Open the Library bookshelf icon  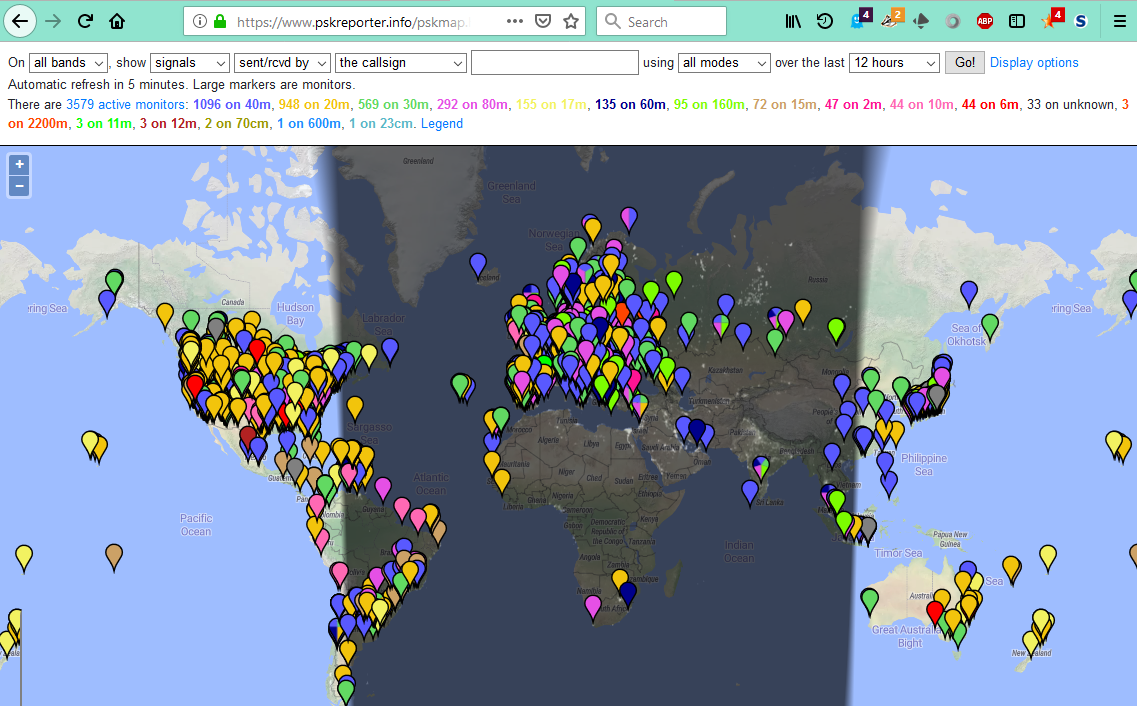pyautogui.click(x=793, y=21)
